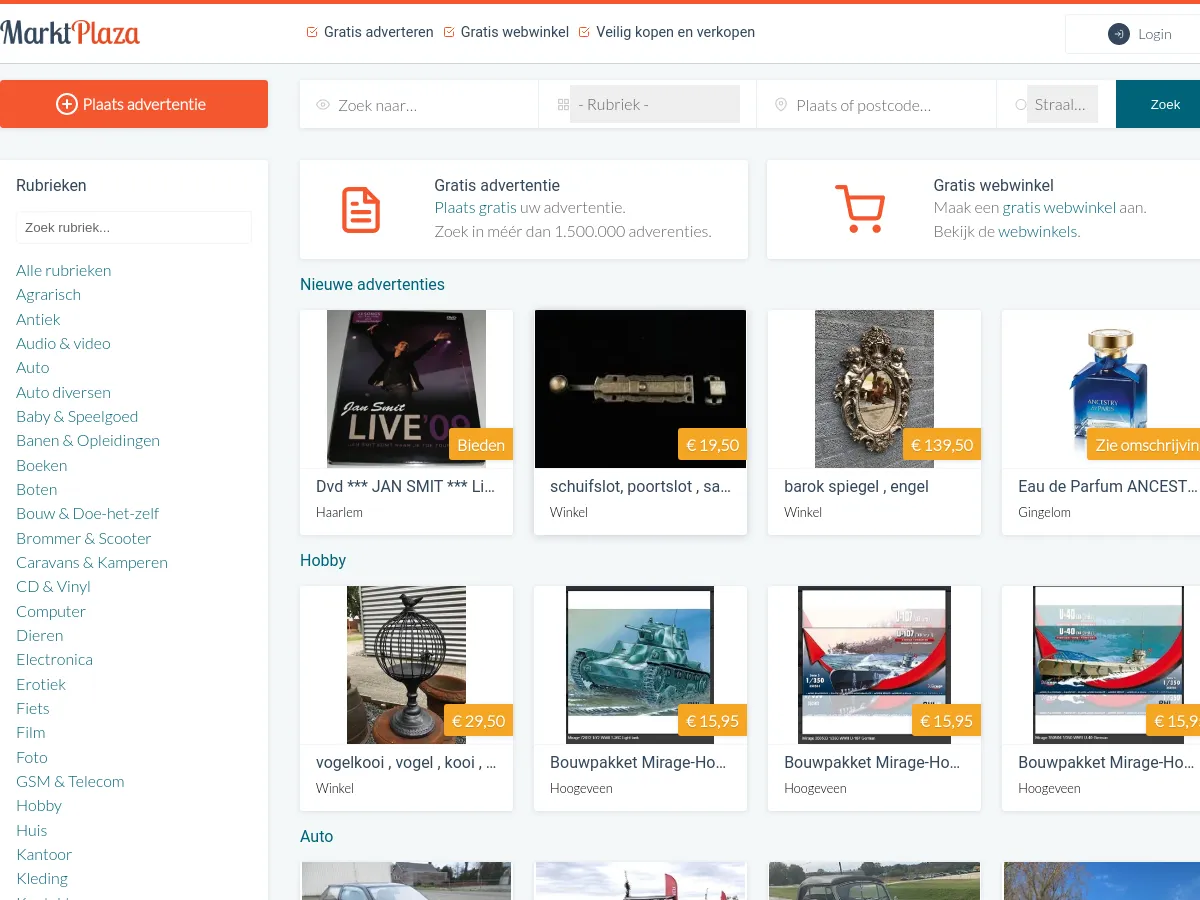
Task: Click the Gratis webwinkel checkmark
Action: pyautogui.click(x=449, y=32)
